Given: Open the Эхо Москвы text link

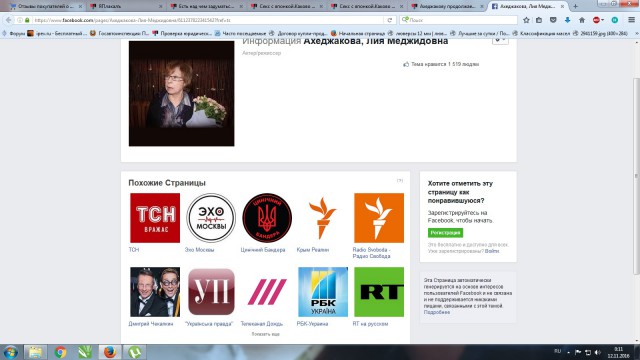Looking at the screenshot, I should coord(199,249).
